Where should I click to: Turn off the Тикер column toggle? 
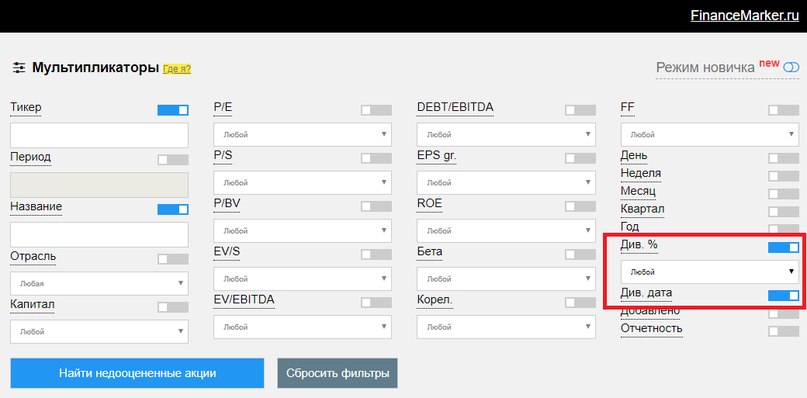tap(173, 110)
